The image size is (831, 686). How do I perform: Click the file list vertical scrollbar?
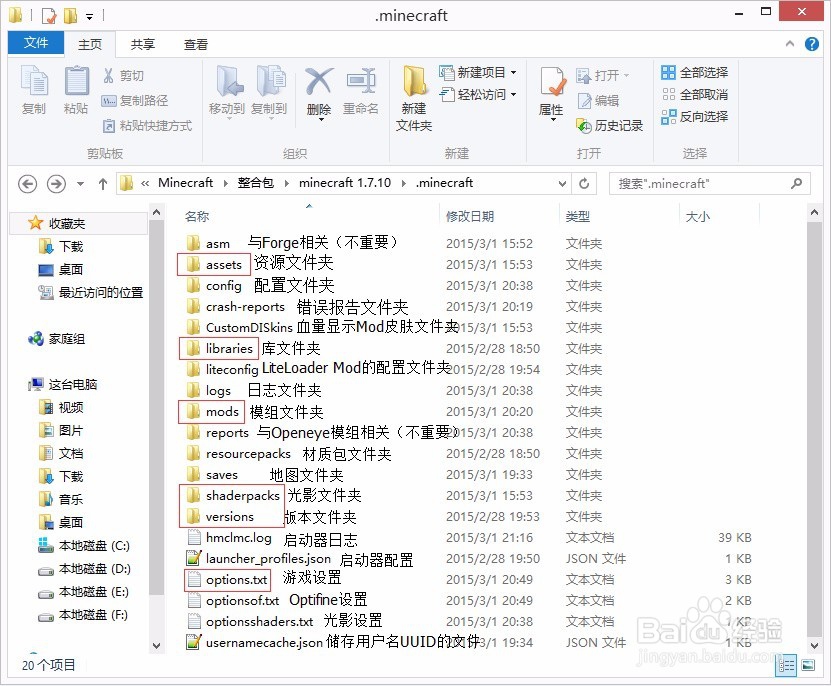click(815, 428)
